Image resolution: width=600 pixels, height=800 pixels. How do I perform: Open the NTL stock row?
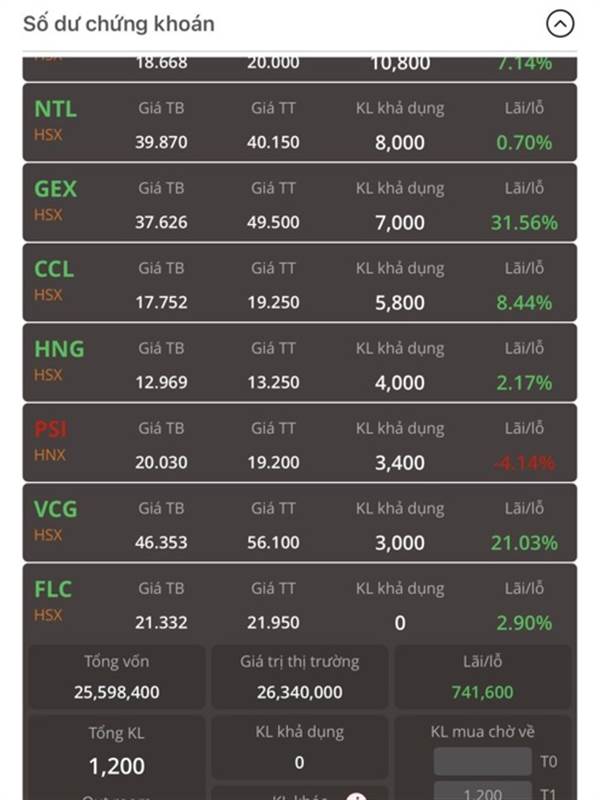[x=299, y=123]
